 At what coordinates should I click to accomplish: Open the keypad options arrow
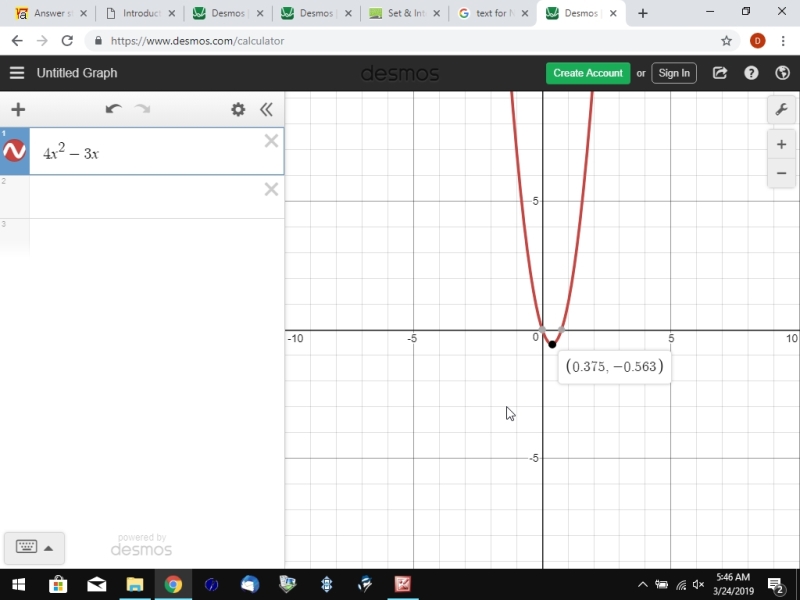(48, 548)
